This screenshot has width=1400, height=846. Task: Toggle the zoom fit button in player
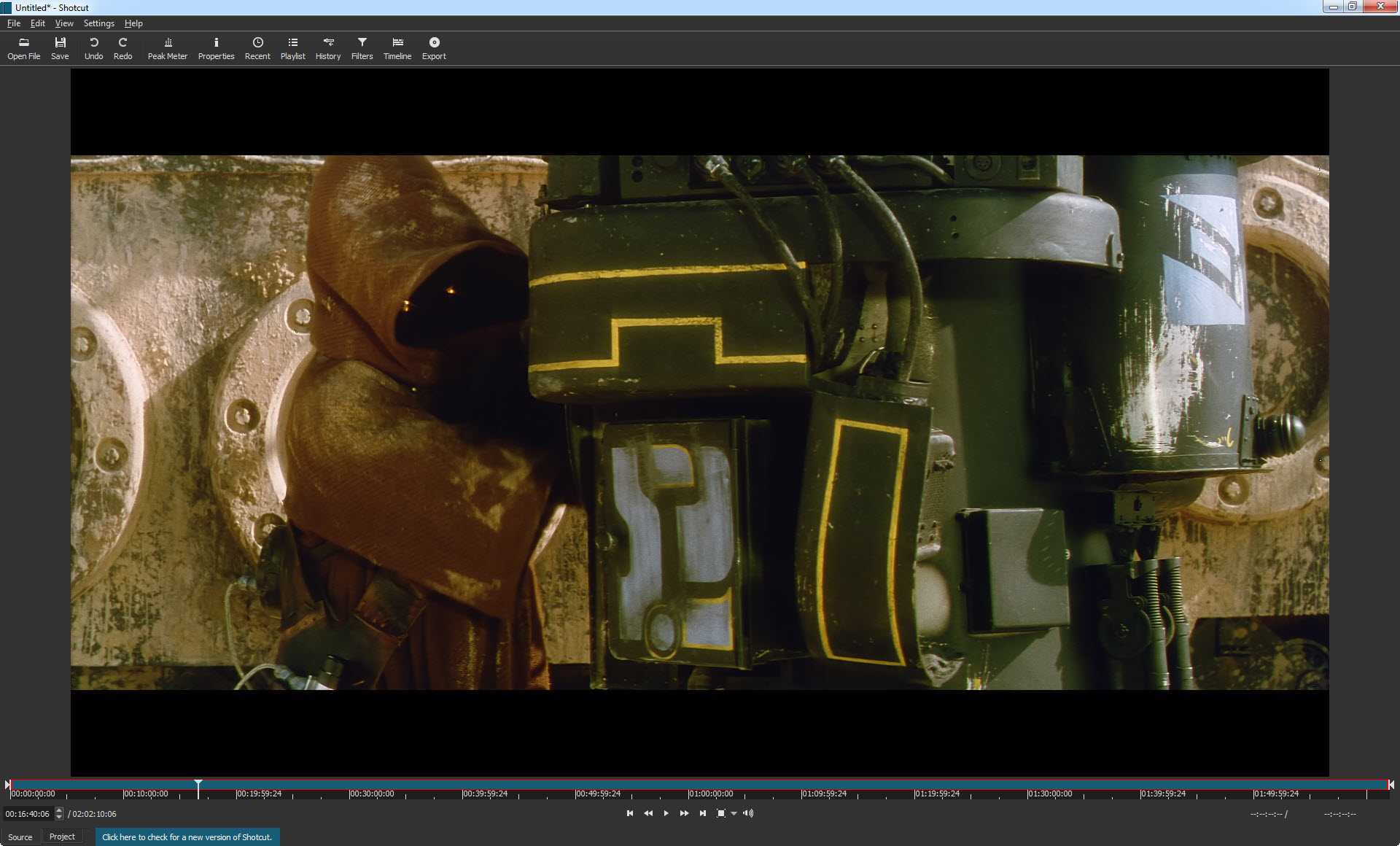click(x=721, y=813)
